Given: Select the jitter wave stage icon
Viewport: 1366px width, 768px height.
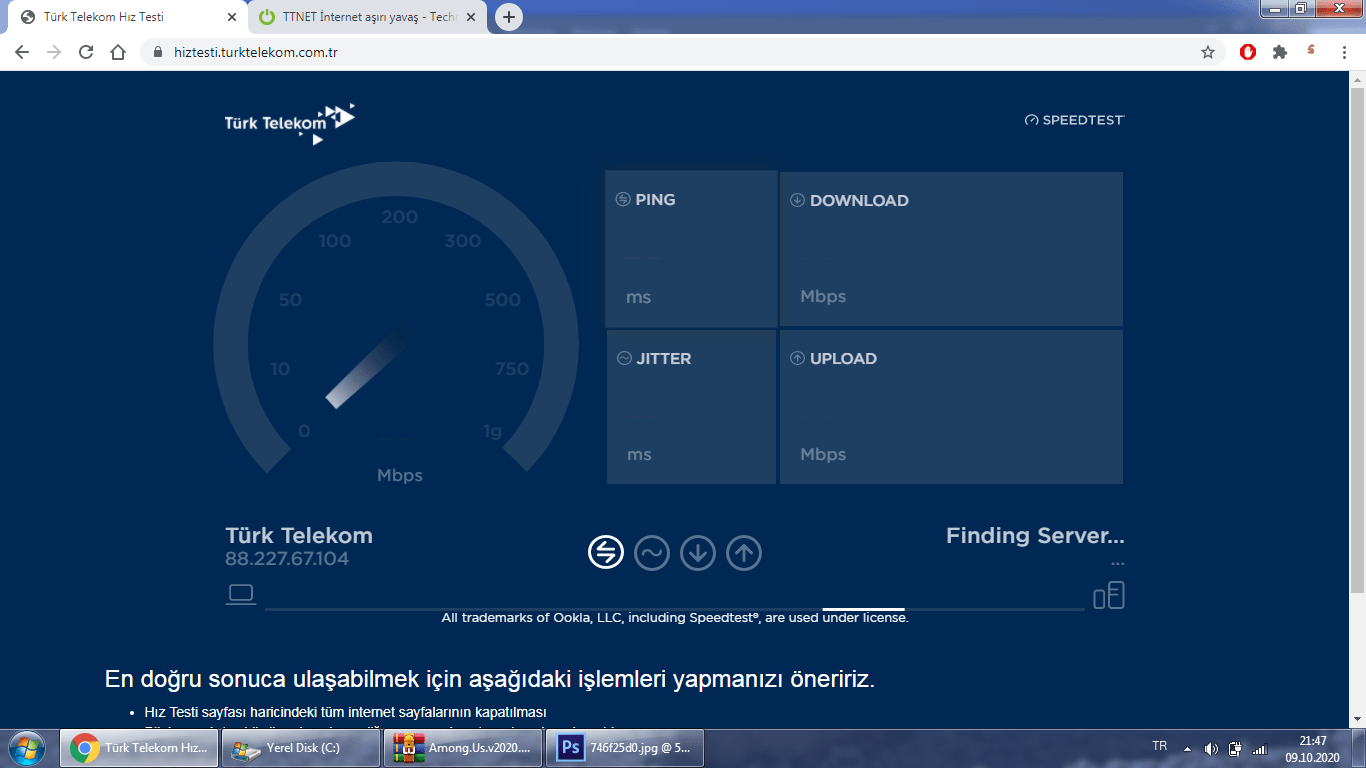Looking at the screenshot, I should tap(652, 552).
